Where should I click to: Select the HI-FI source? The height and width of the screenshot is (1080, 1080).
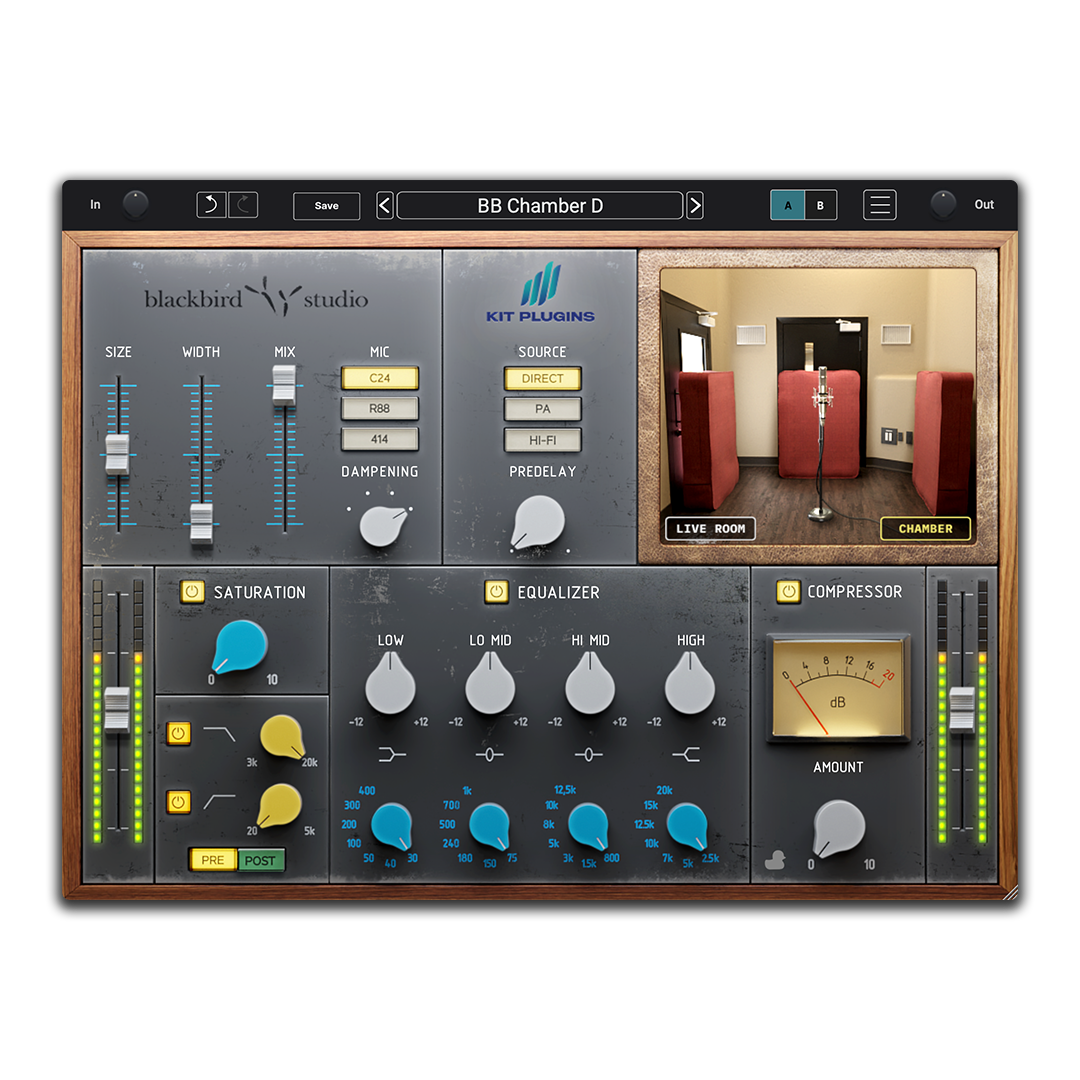pyautogui.click(x=543, y=440)
